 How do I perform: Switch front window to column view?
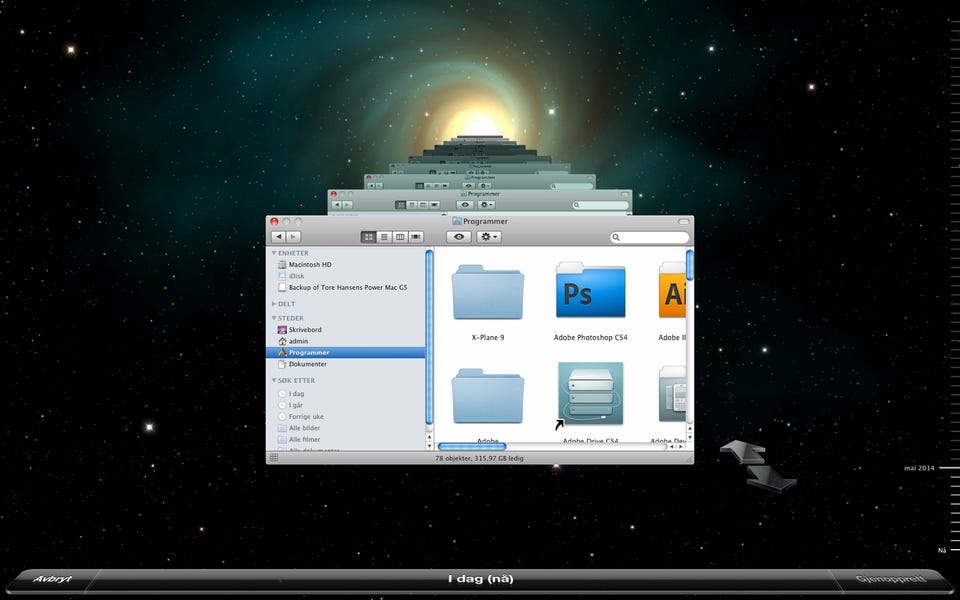pyautogui.click(x=400, y=237)
